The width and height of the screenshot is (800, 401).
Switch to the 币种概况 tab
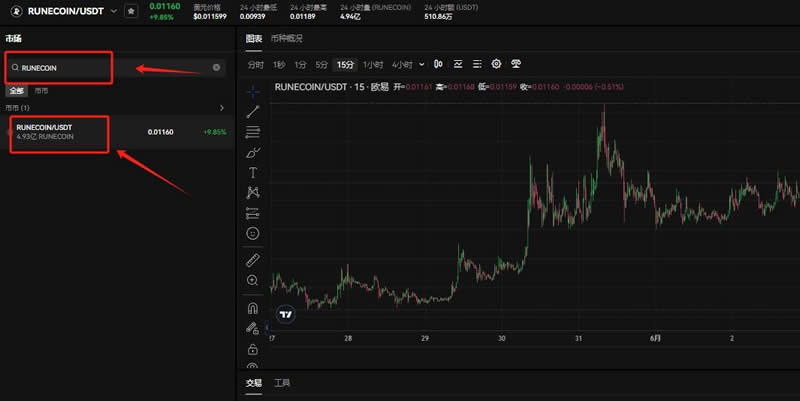click(x=287, y=38)
